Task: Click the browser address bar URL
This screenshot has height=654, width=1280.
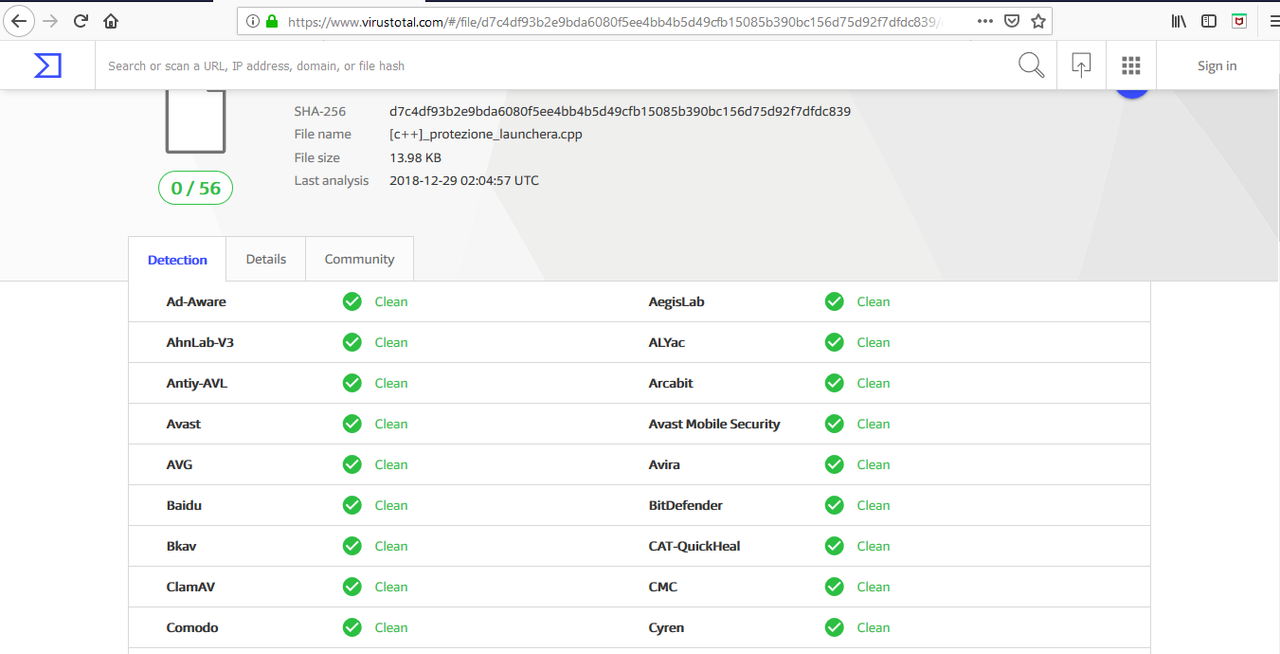Action: (x=613, y=21)
